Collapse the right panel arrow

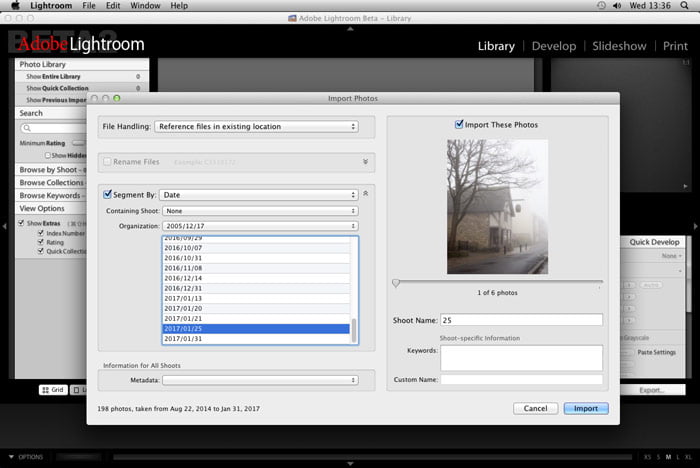coord(695,226)
